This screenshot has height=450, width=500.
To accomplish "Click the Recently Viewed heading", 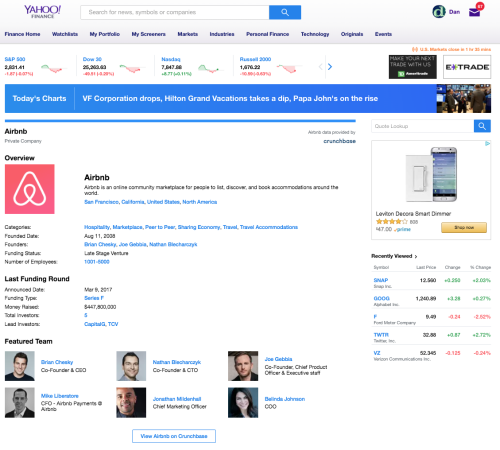I will [x=392, y=256].
